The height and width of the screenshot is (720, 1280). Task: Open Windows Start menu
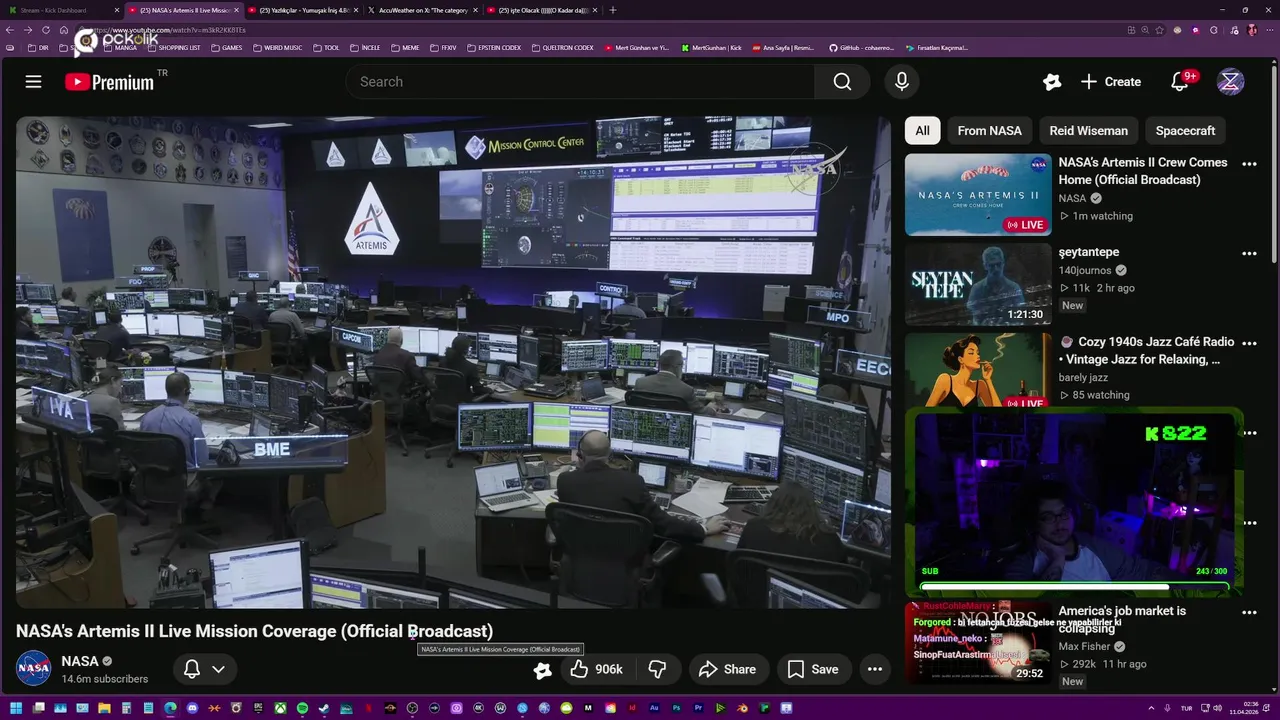[x=15, y=708]
